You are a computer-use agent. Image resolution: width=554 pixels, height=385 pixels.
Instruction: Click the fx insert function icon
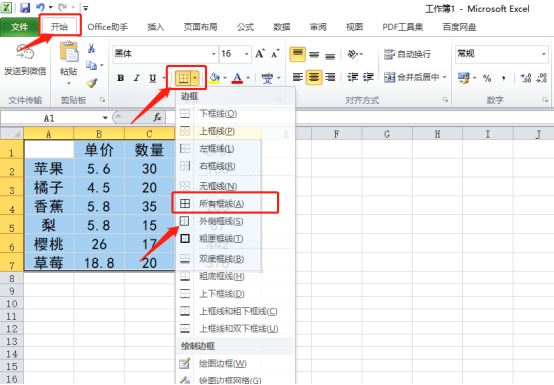tap(158, 118)
